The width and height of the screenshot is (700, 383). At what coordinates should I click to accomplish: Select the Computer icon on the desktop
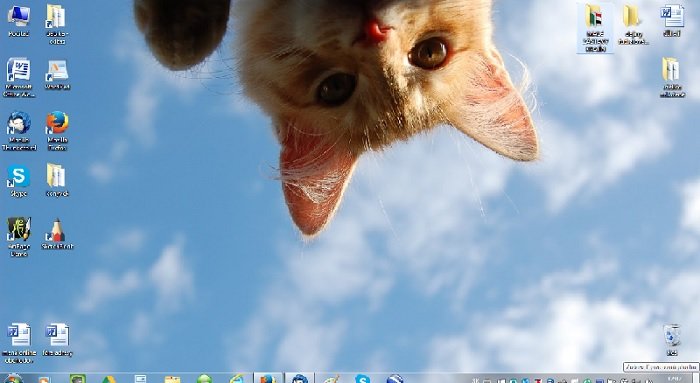(x=19, y=21)
